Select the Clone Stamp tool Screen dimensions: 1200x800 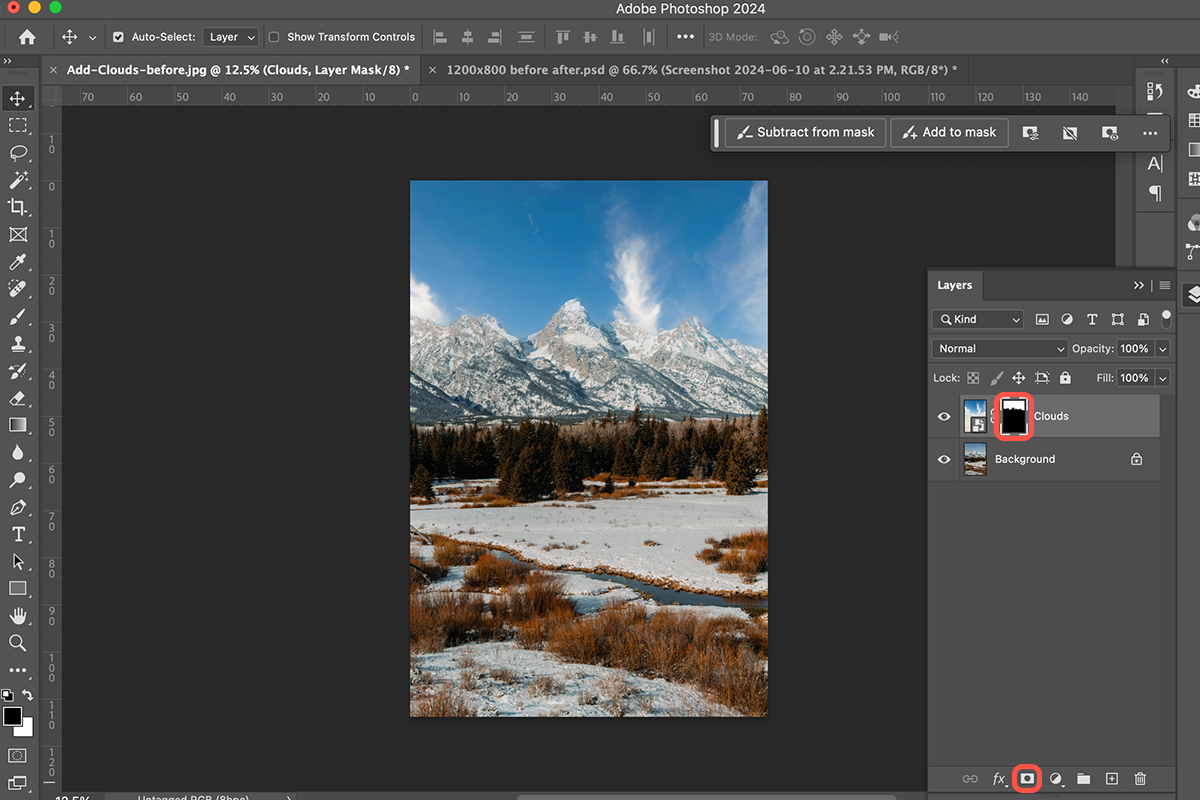(17, 343)
